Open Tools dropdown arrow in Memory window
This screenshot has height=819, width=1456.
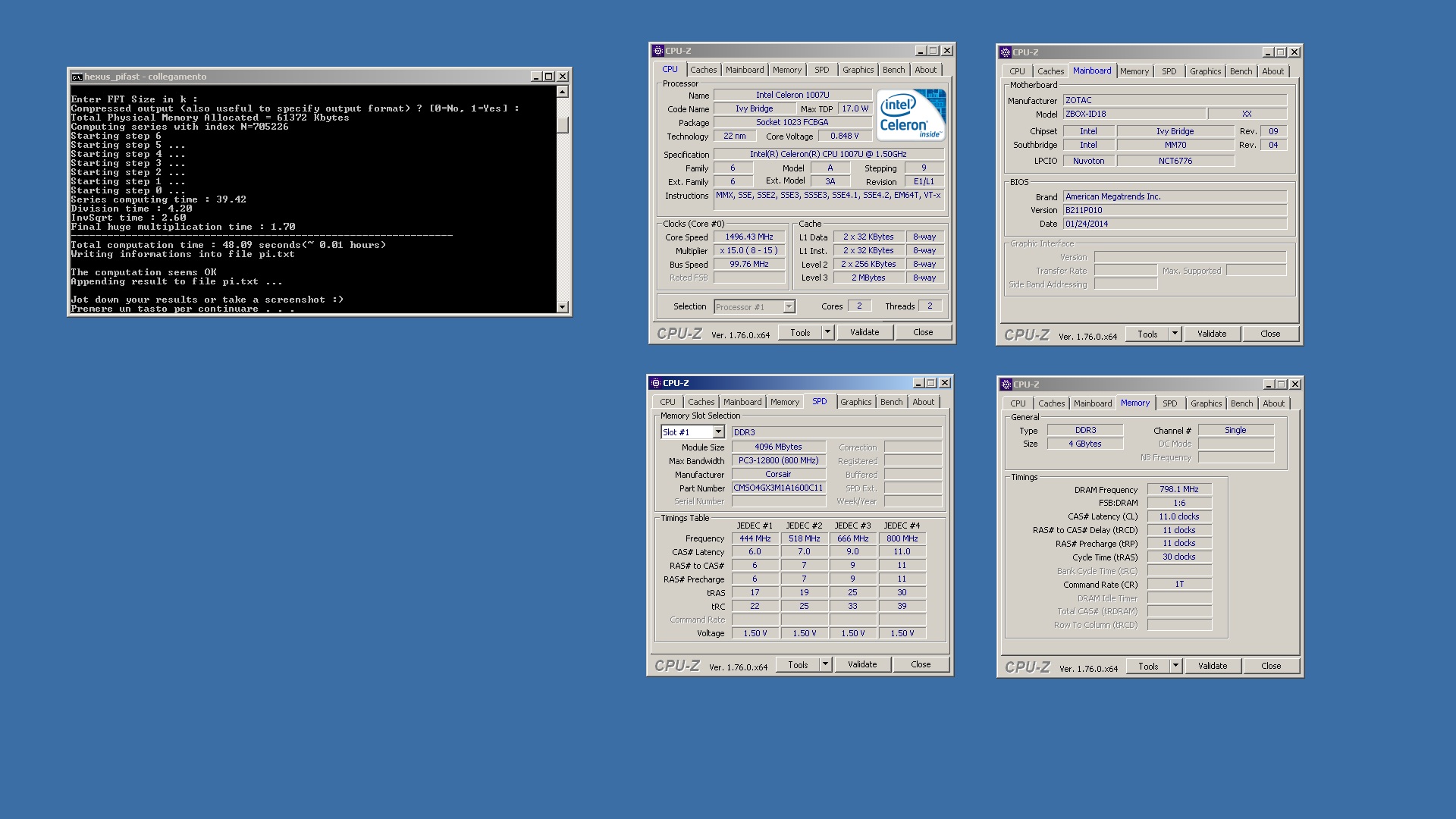(1175, 666)
